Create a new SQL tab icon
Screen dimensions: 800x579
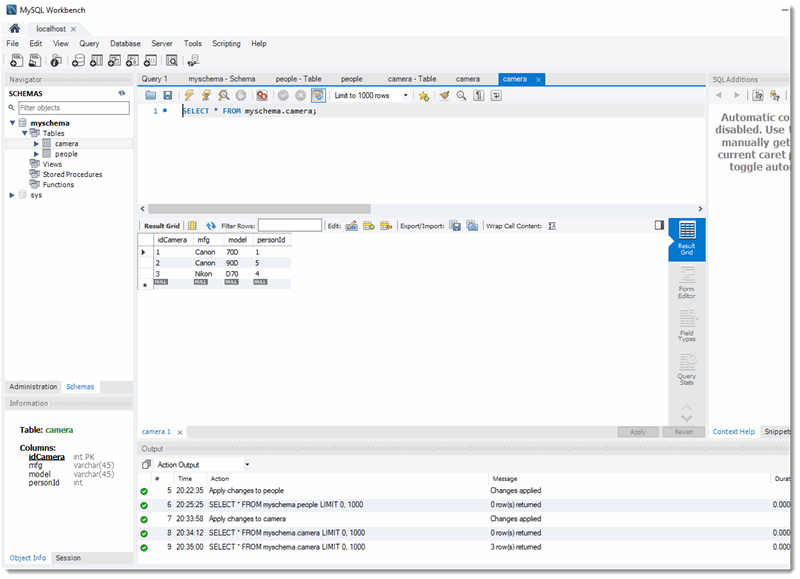(x=16, y=61)
